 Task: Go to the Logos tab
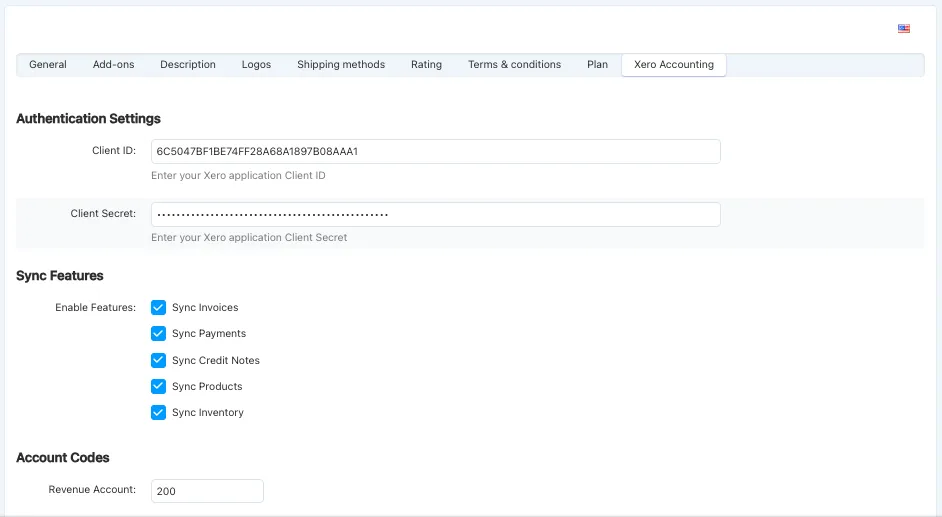(x=257, y=64)
